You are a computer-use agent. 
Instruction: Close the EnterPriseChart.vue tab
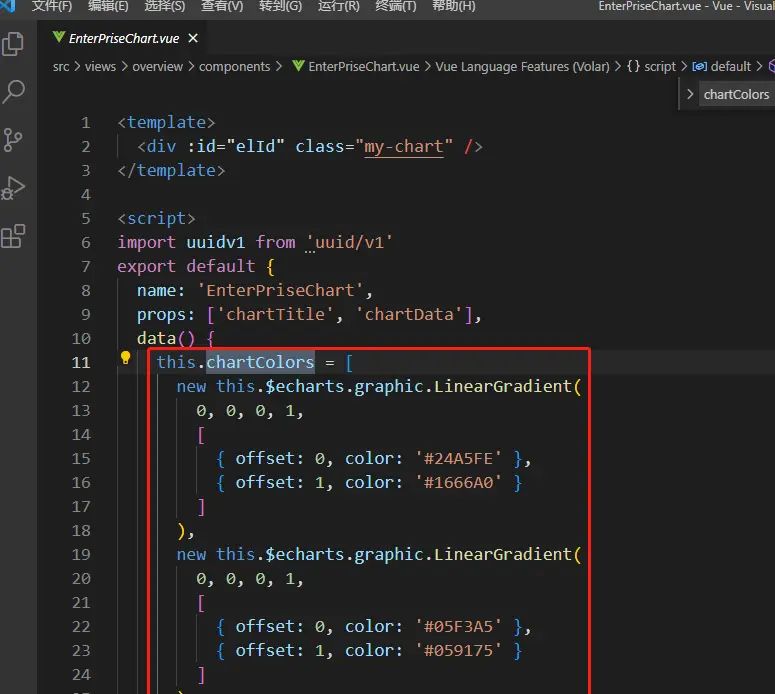click(192, 38)
